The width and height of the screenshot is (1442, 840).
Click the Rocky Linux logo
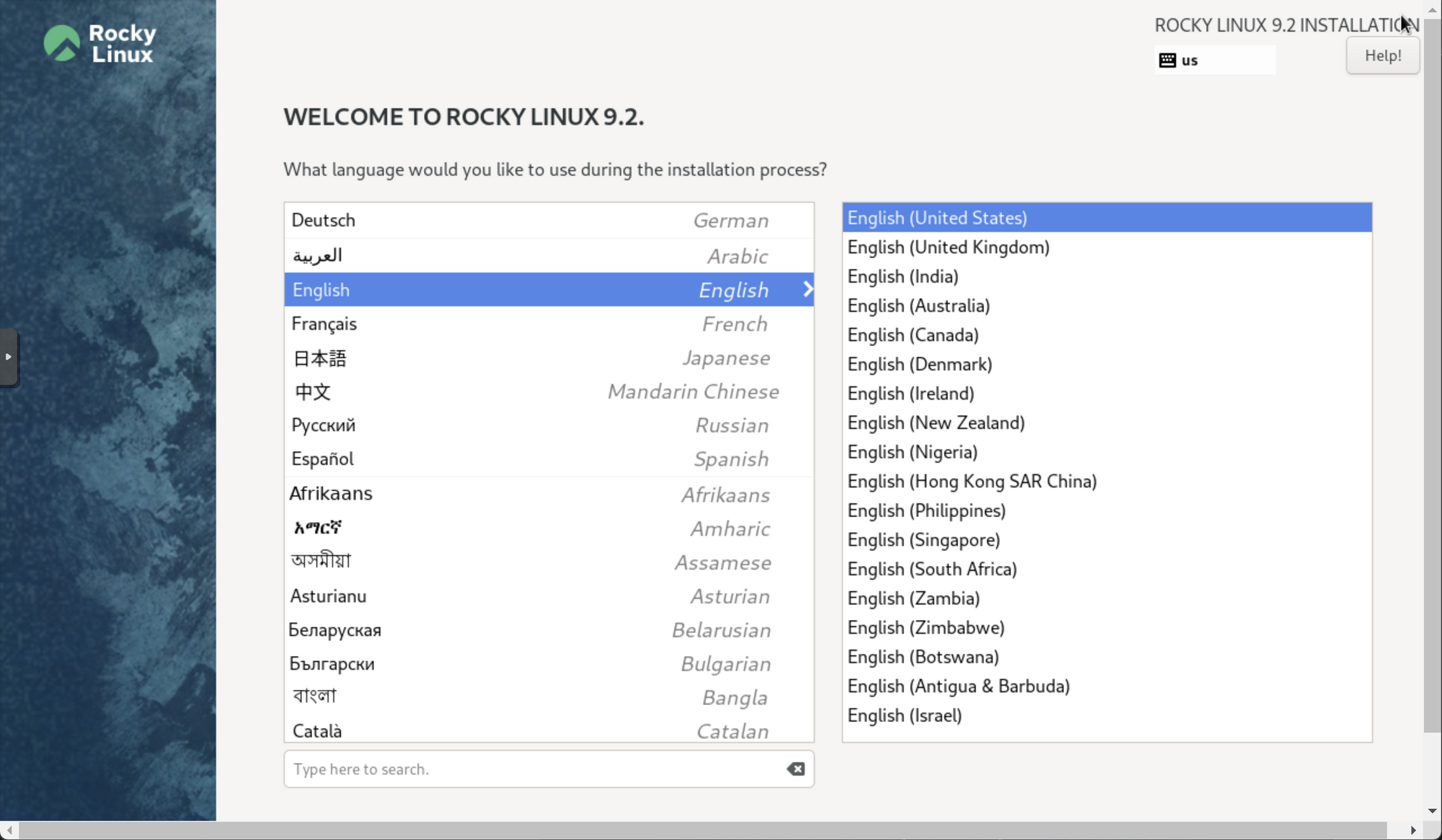point(99,43)
